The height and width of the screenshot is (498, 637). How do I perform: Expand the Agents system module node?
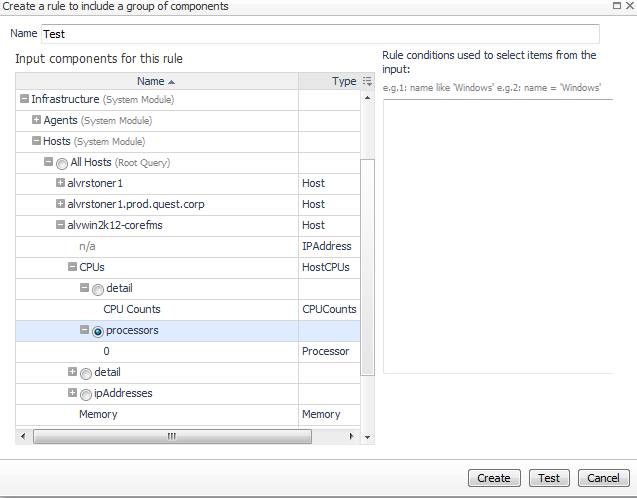click(36, 120)
